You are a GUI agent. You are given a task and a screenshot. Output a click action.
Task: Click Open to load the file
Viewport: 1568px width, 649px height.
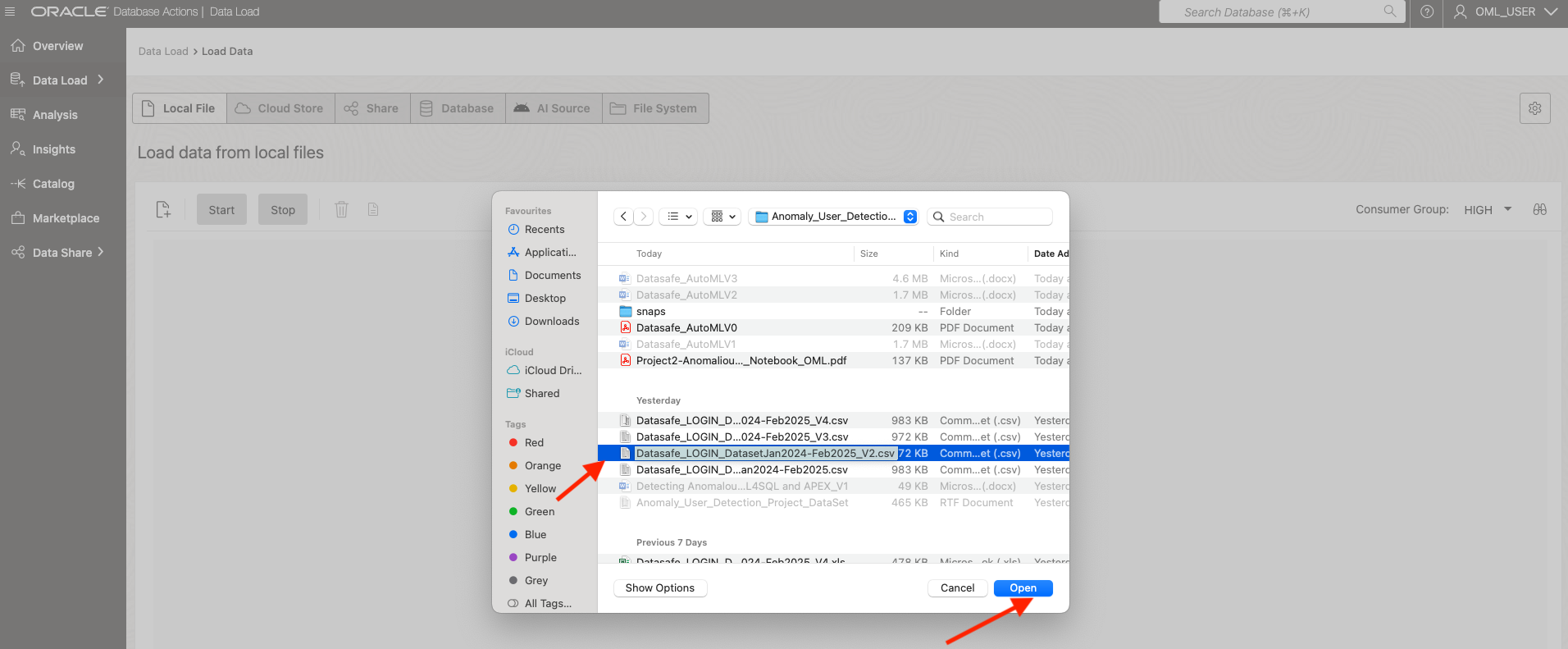click(x=1023, y=588)
